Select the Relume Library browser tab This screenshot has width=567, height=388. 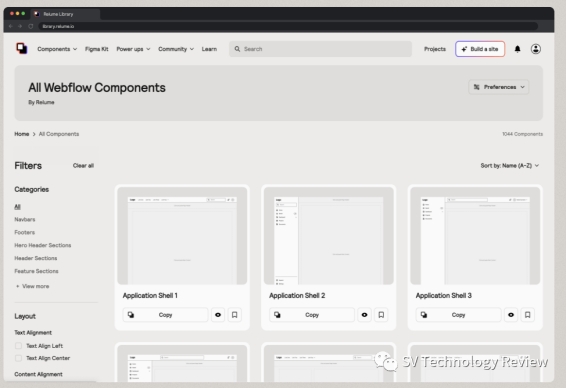(x=65, y=14)
